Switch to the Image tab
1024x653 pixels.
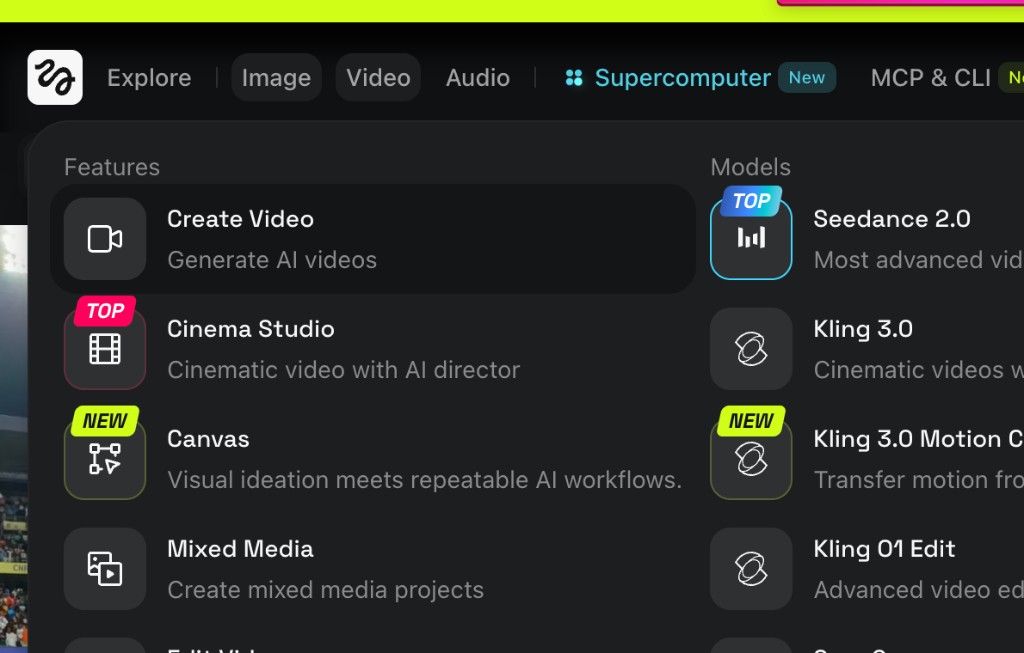(x=276, y=78)
